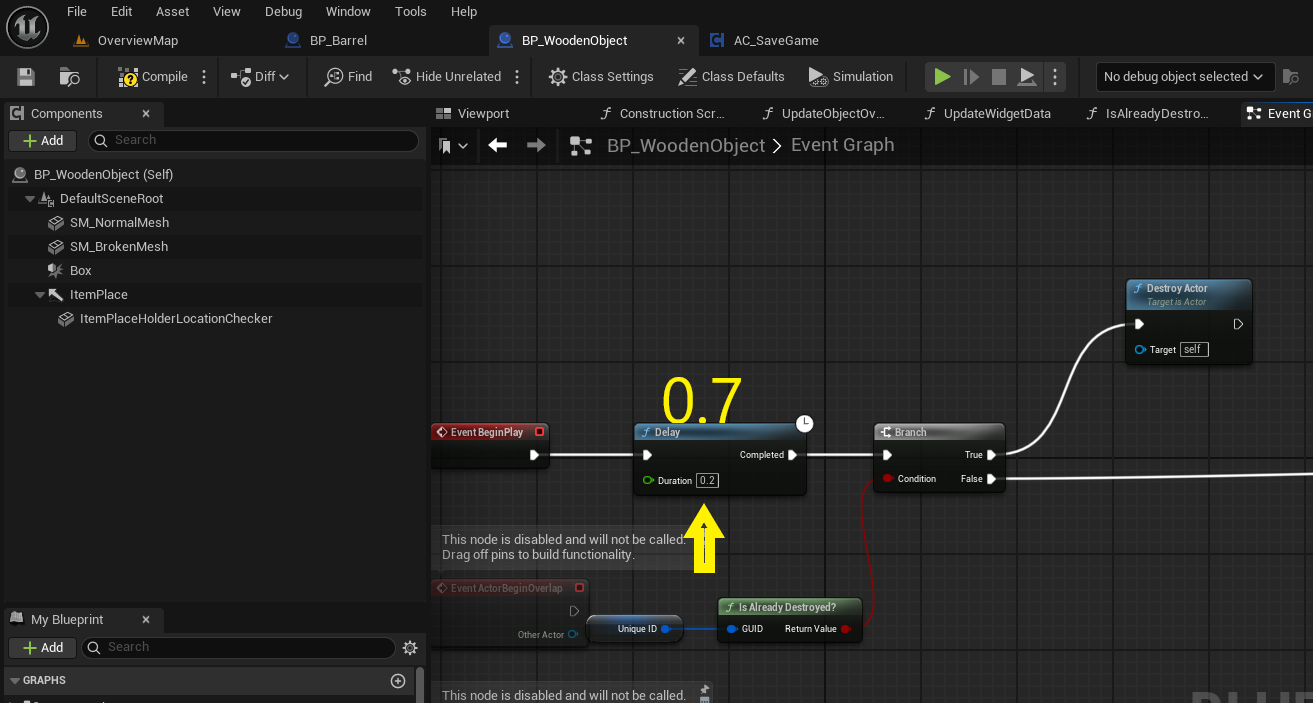Viewport: 1313px width, 703px height.
Task: Click the Save blueprint icon
Action: pyautogui.click(x=26, y=77)
